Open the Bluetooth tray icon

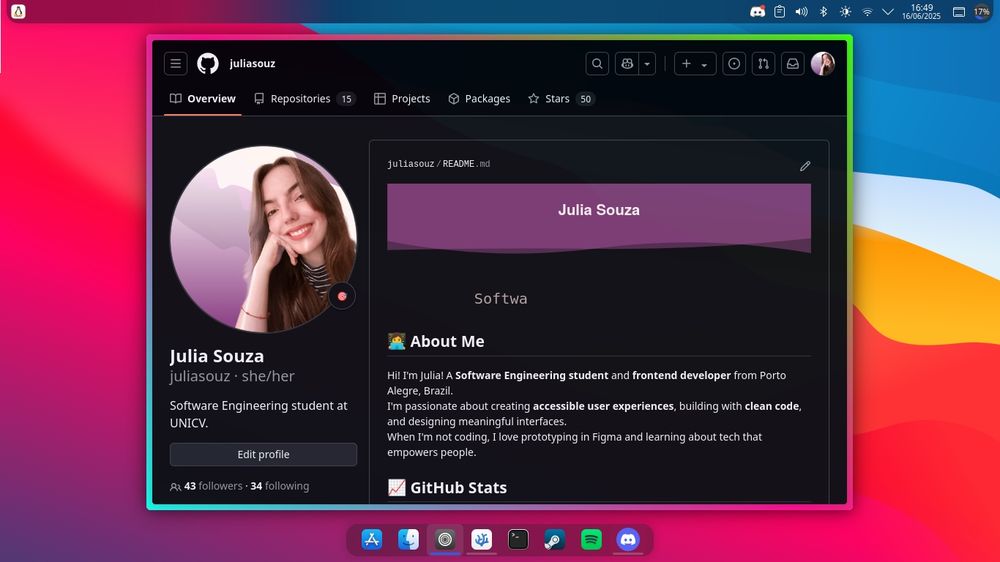pos(823,11)
